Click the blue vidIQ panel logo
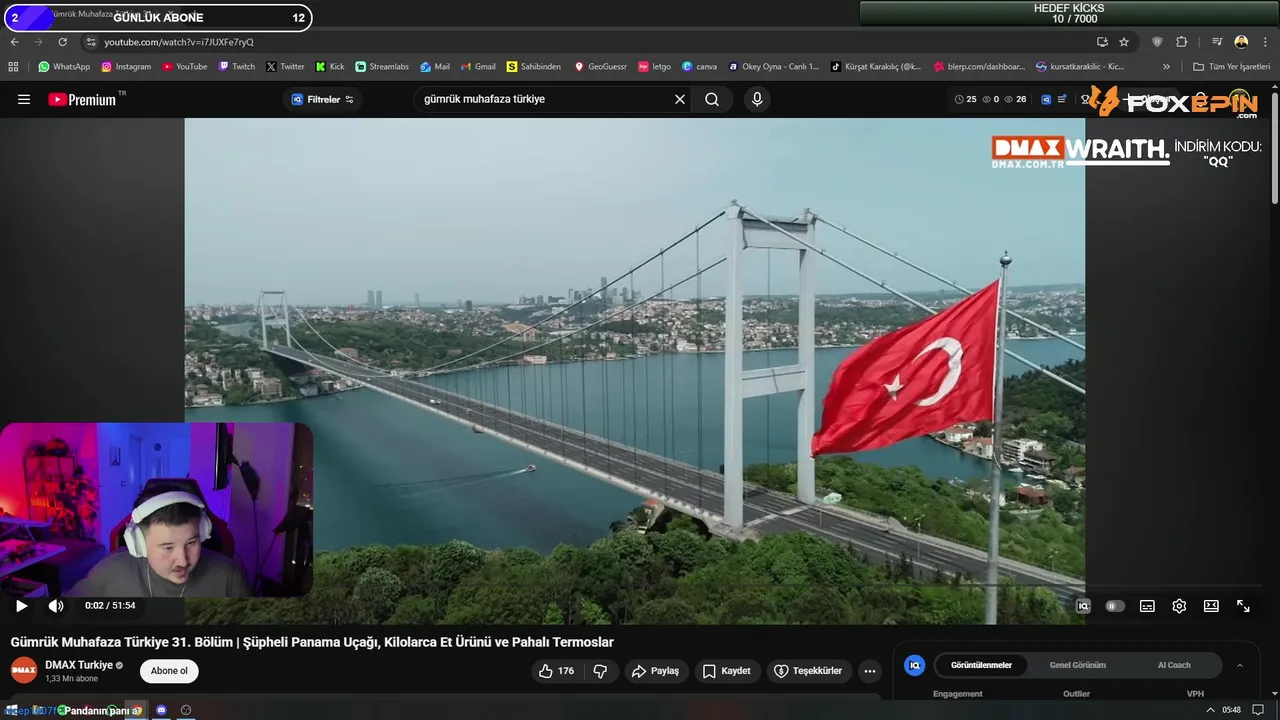 [x=914, y=665]
